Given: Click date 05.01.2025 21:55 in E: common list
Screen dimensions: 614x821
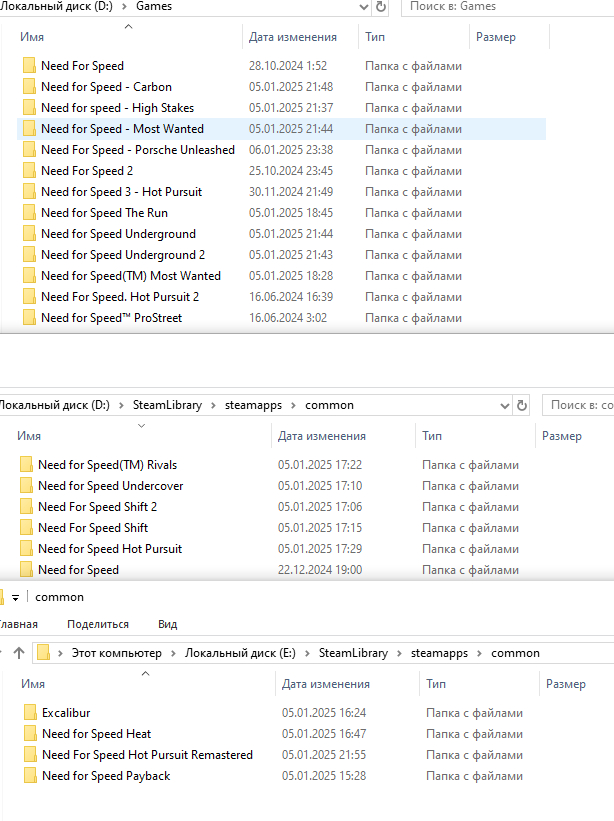Looking at the screenshot, I should pyautogui.click(x=324, y=755).
